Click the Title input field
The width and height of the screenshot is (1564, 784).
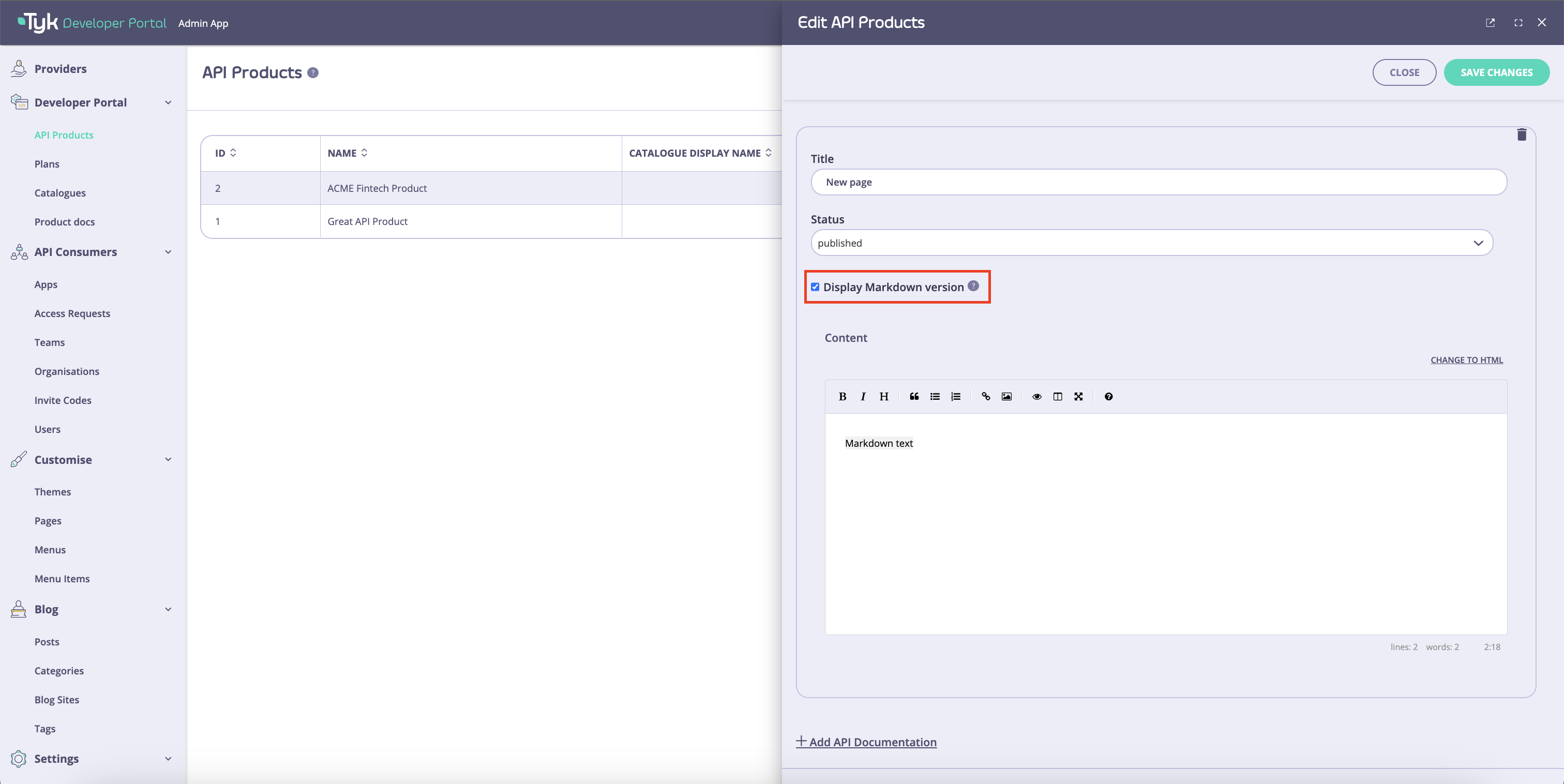click(1158, 182)
